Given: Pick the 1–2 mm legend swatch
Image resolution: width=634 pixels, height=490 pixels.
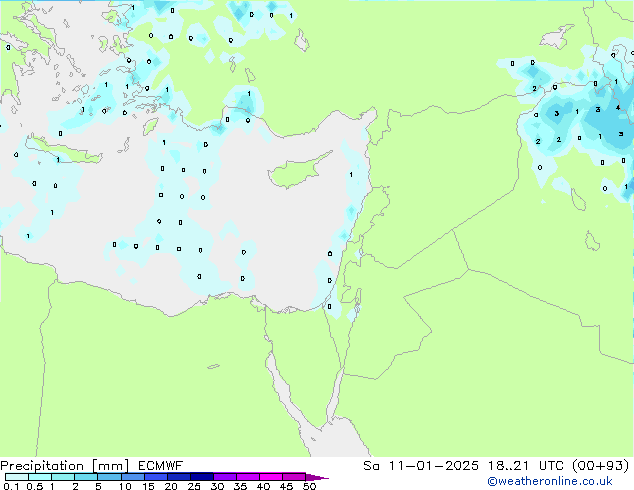Looking at the screenshot, I should (63, 477).
